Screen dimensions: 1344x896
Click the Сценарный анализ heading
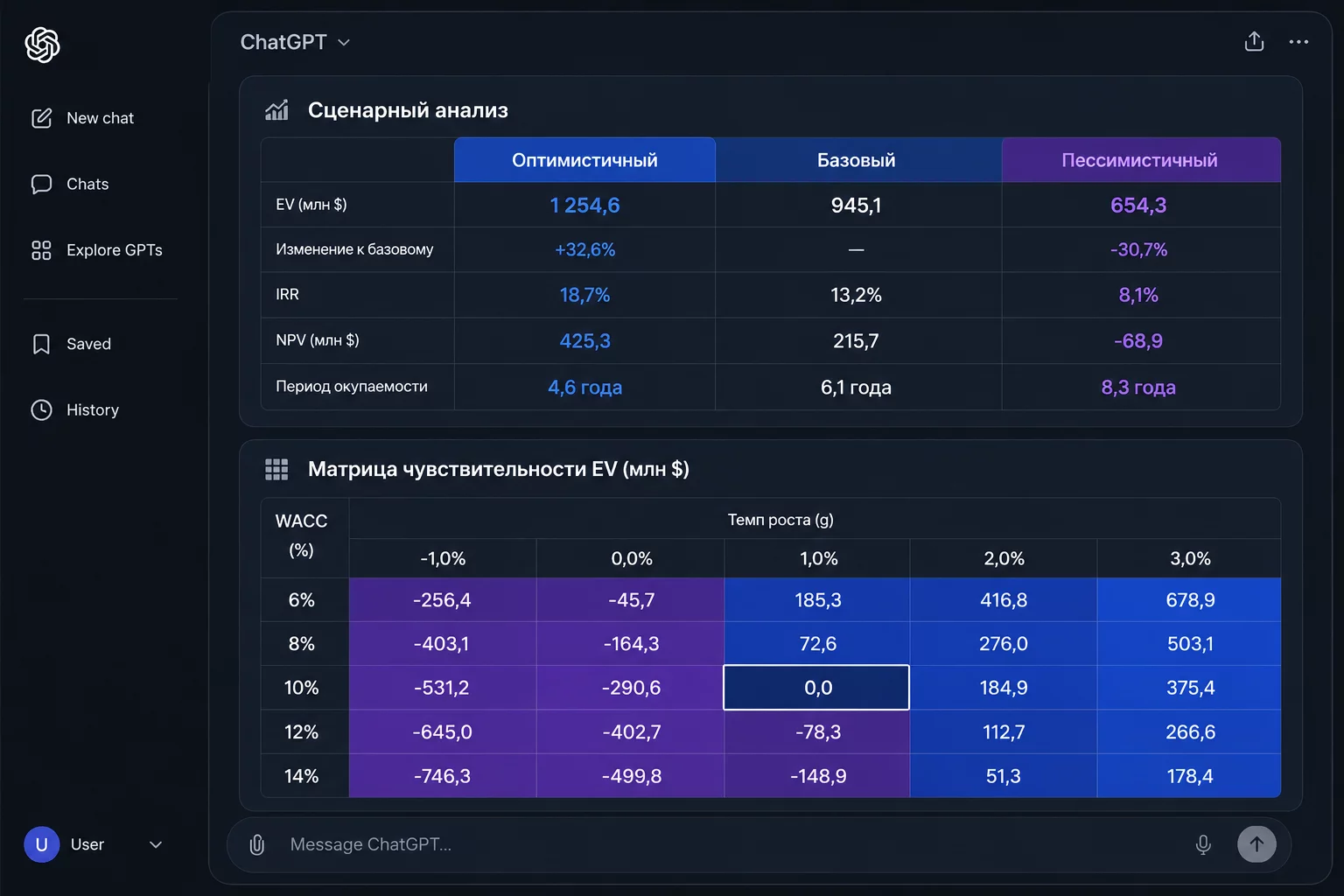point(408,110)
